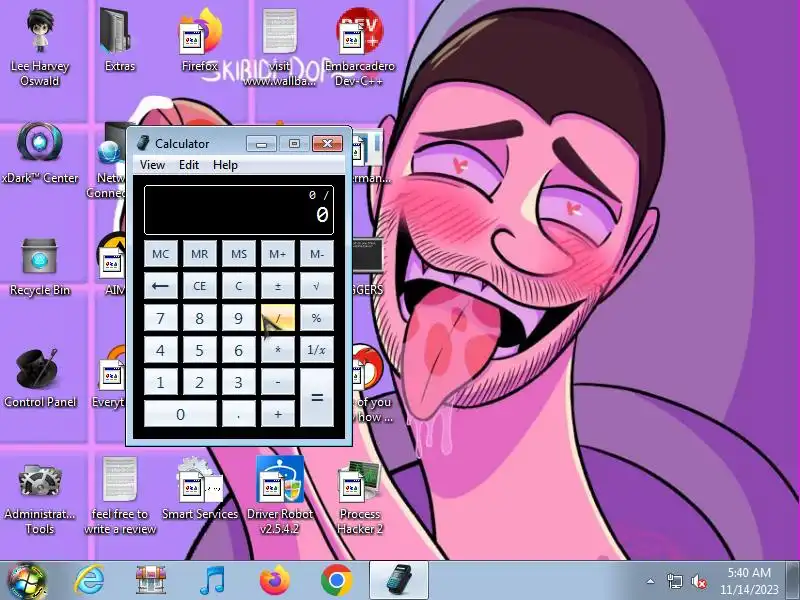Click the plus-minus sign button
Screen dimensions: 800x600
(278, 286)
